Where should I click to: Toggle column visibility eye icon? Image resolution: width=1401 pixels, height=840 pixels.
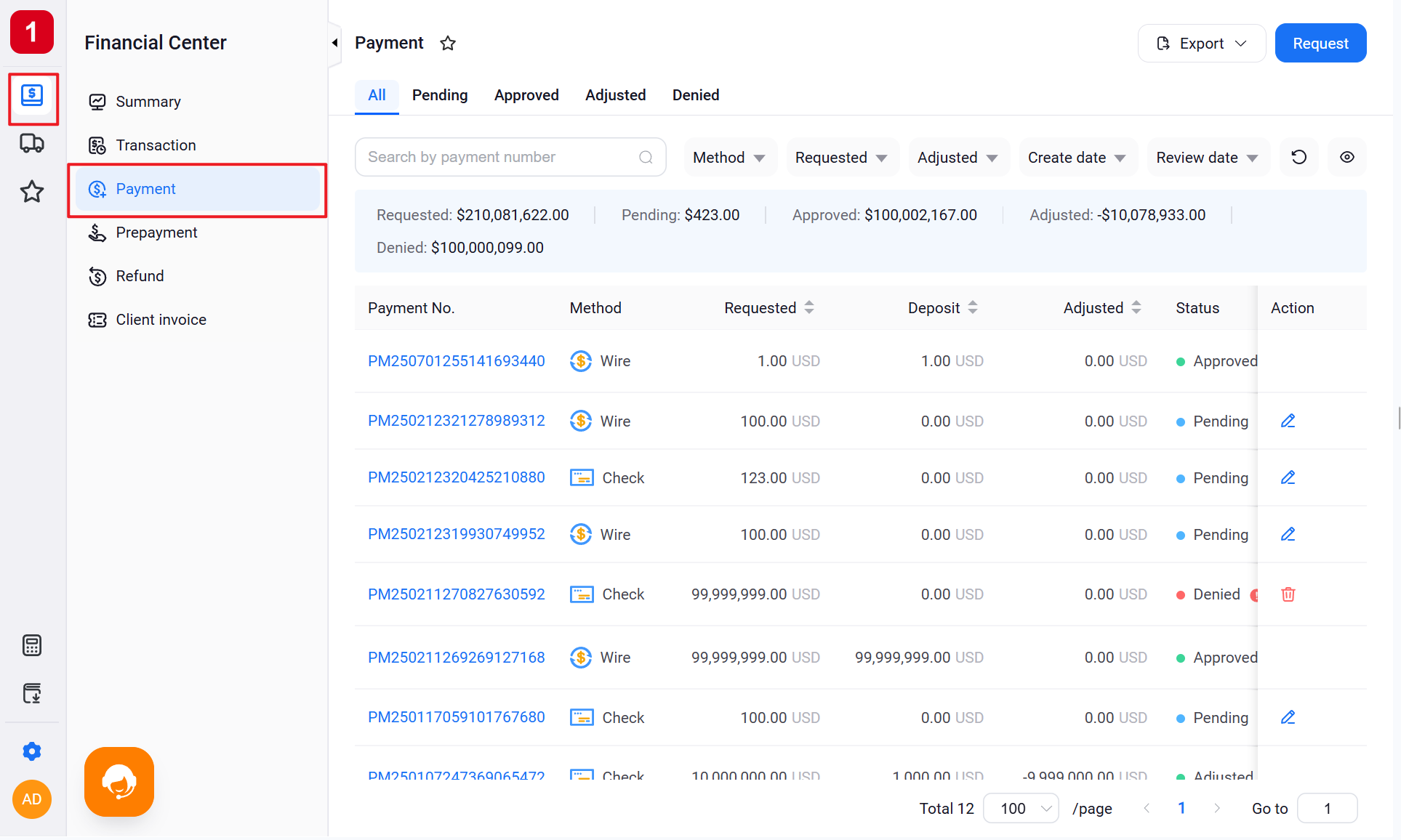tap(1347, 157)
